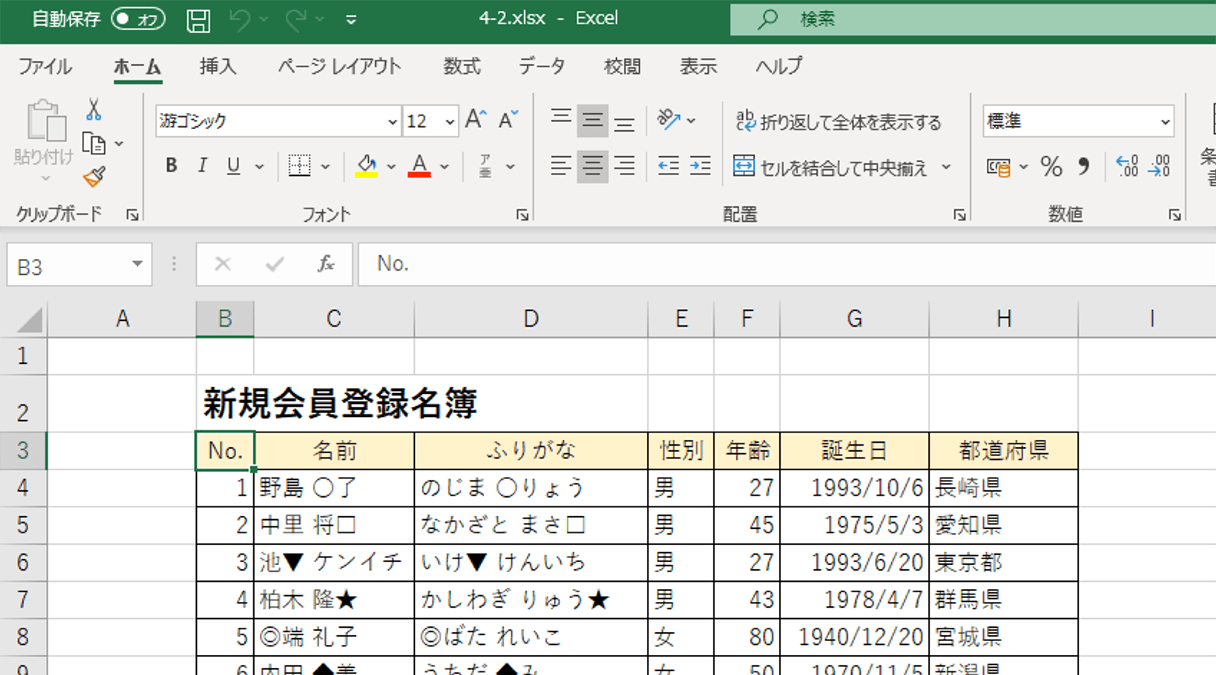Align text left
This screenshot has width=1216, height=675.
561,166
